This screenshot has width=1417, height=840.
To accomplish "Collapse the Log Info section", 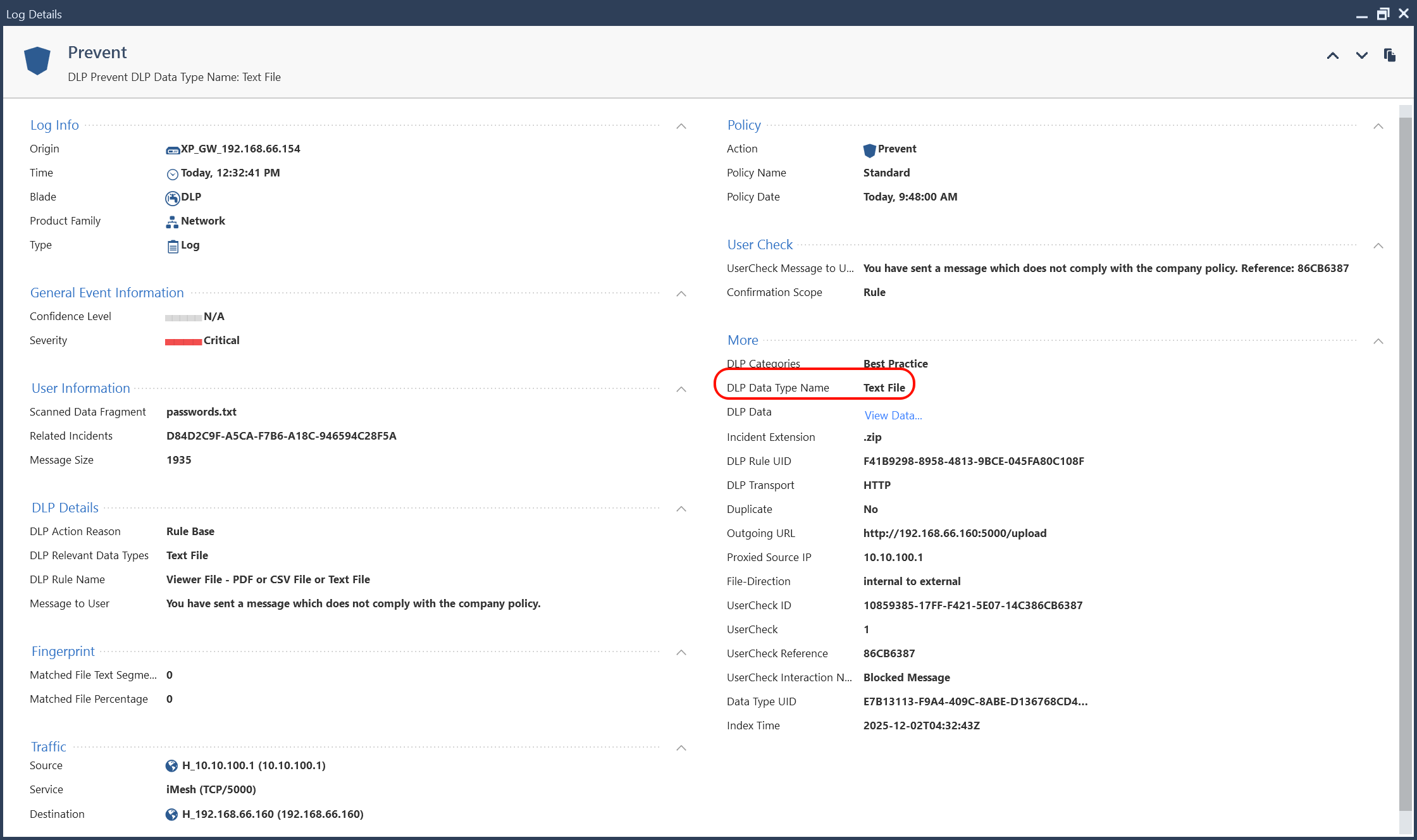I will [x=681, y=127].
